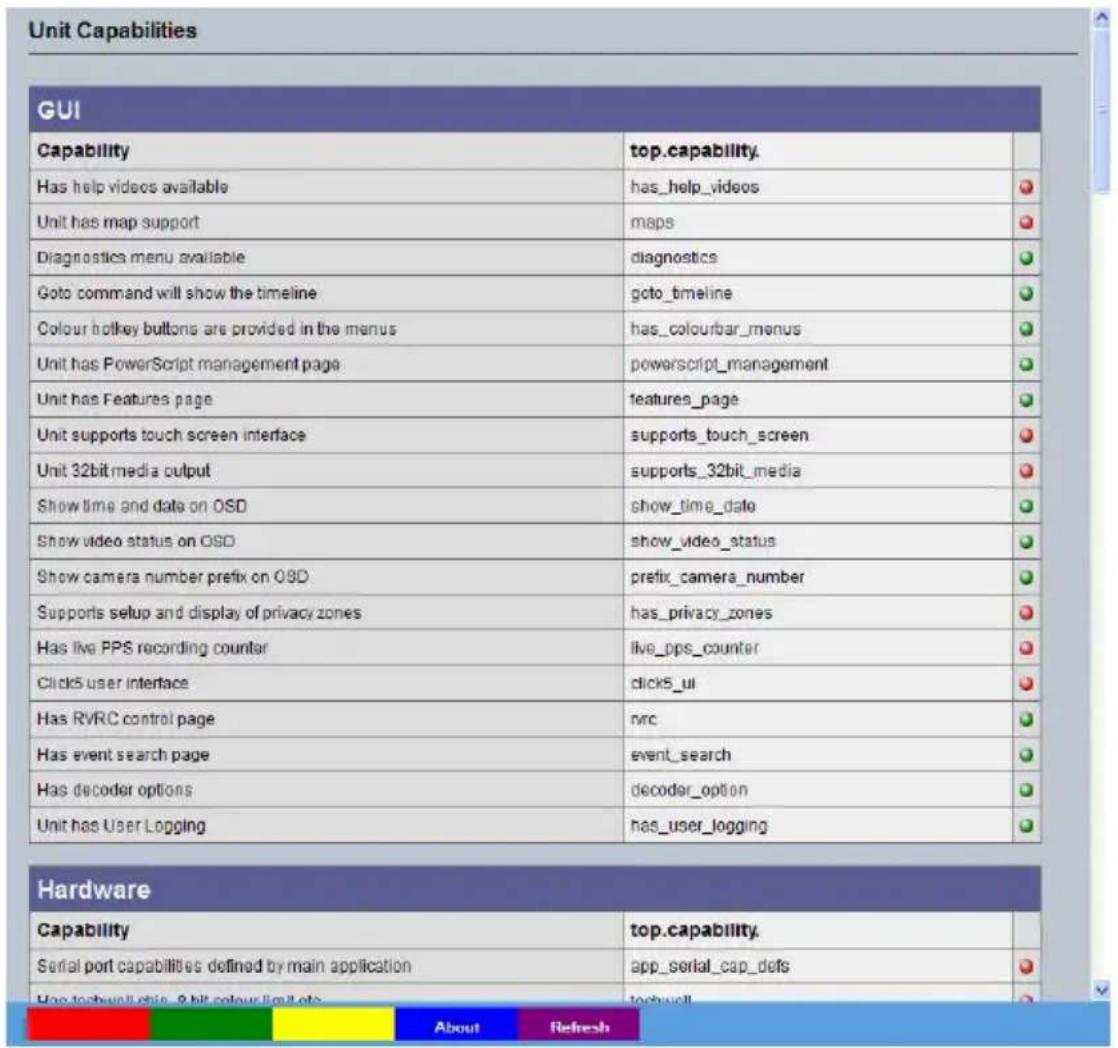Click green dot for event_search
This screenshot has height=1048, width=1118.
coord(1026,755)
